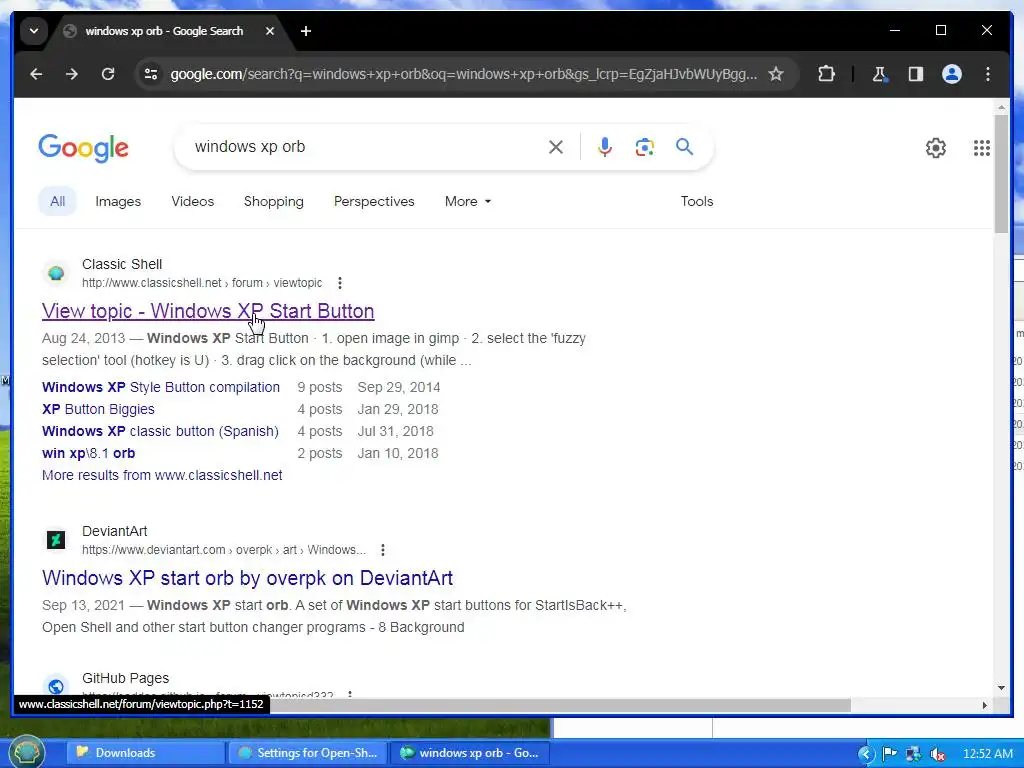This screenshot has height=768, width=1024.
Task: Open the Start orb on the taskbar
Action: [x=27, y=752]
